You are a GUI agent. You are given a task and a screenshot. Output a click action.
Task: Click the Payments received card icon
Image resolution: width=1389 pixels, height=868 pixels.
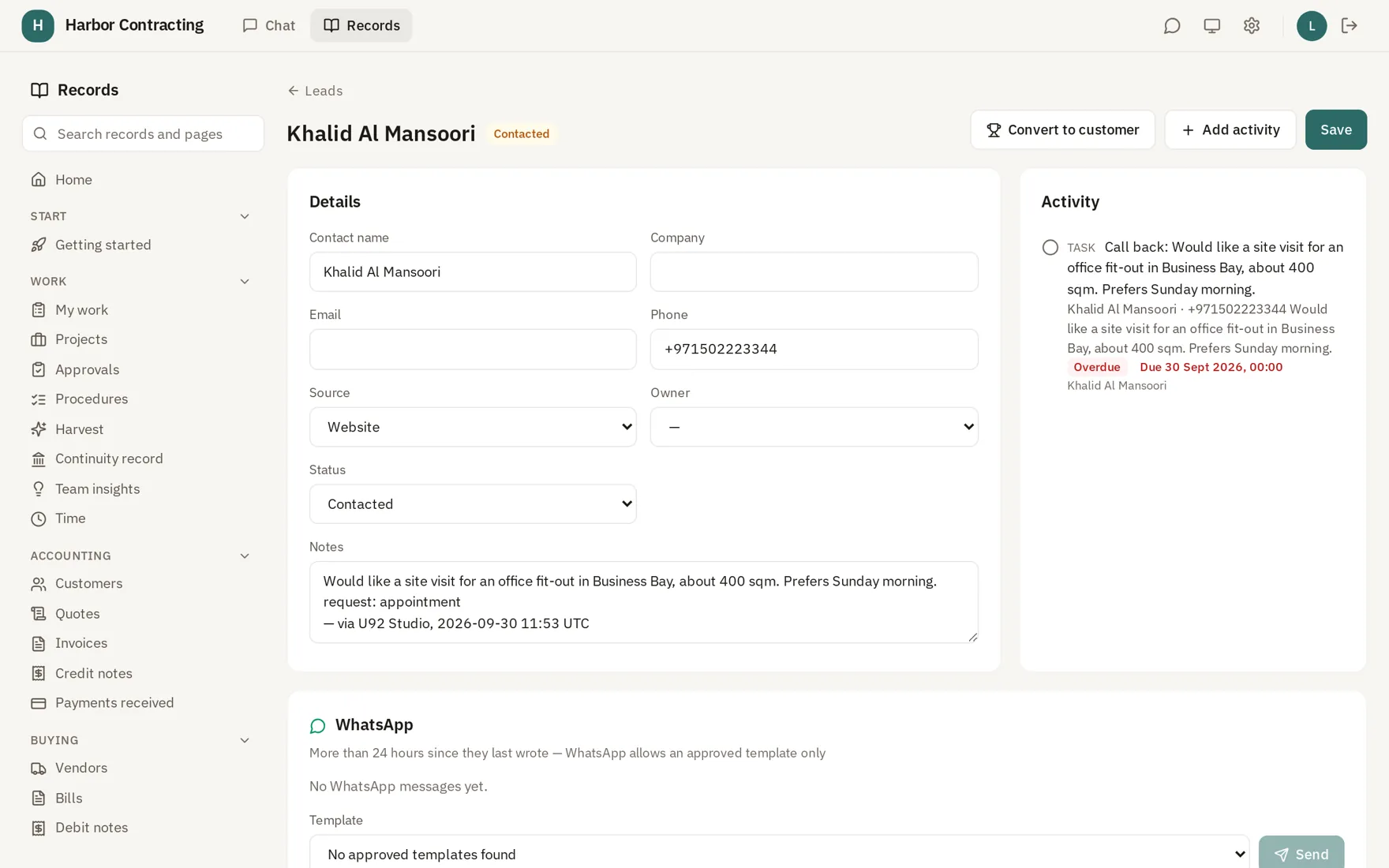pyautogui.click(x=39, y=703)
